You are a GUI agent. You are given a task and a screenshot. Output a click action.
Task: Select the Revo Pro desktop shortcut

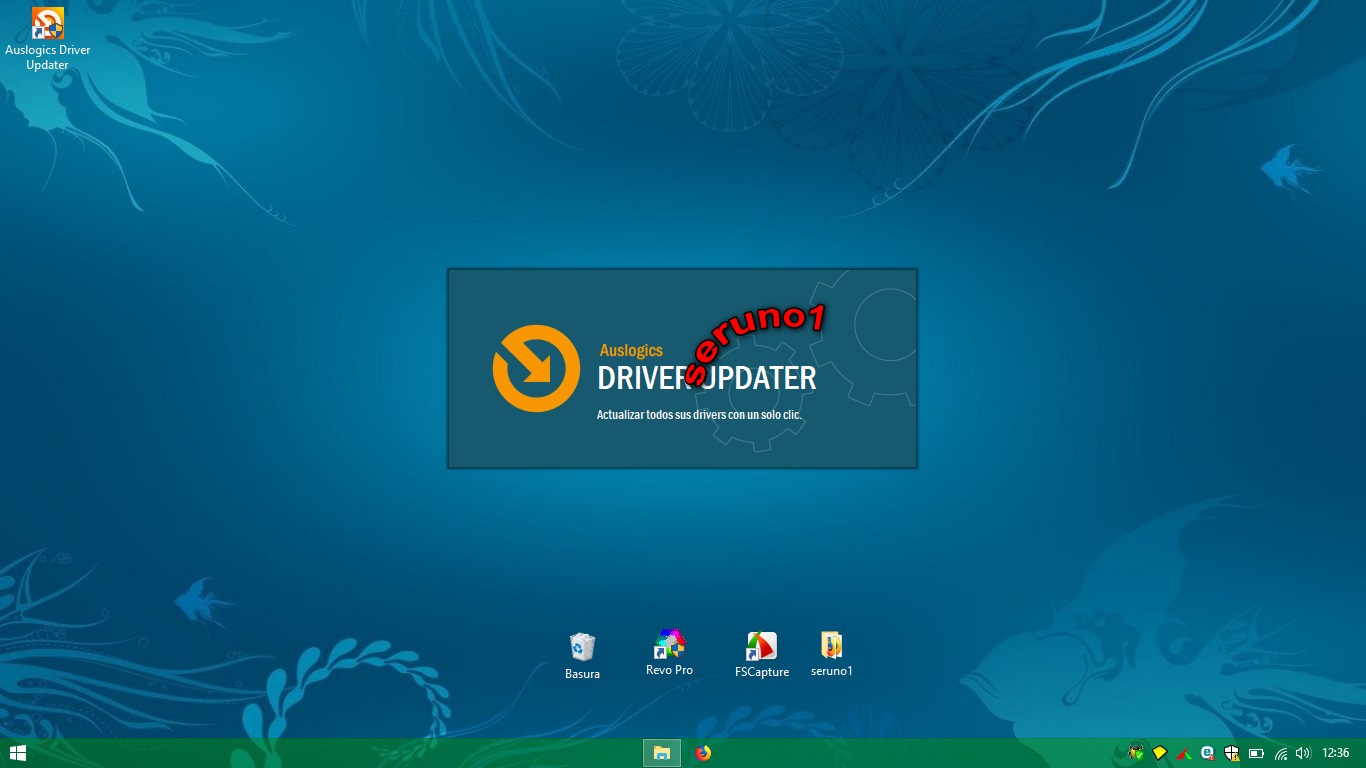click(x=669, y=644)
